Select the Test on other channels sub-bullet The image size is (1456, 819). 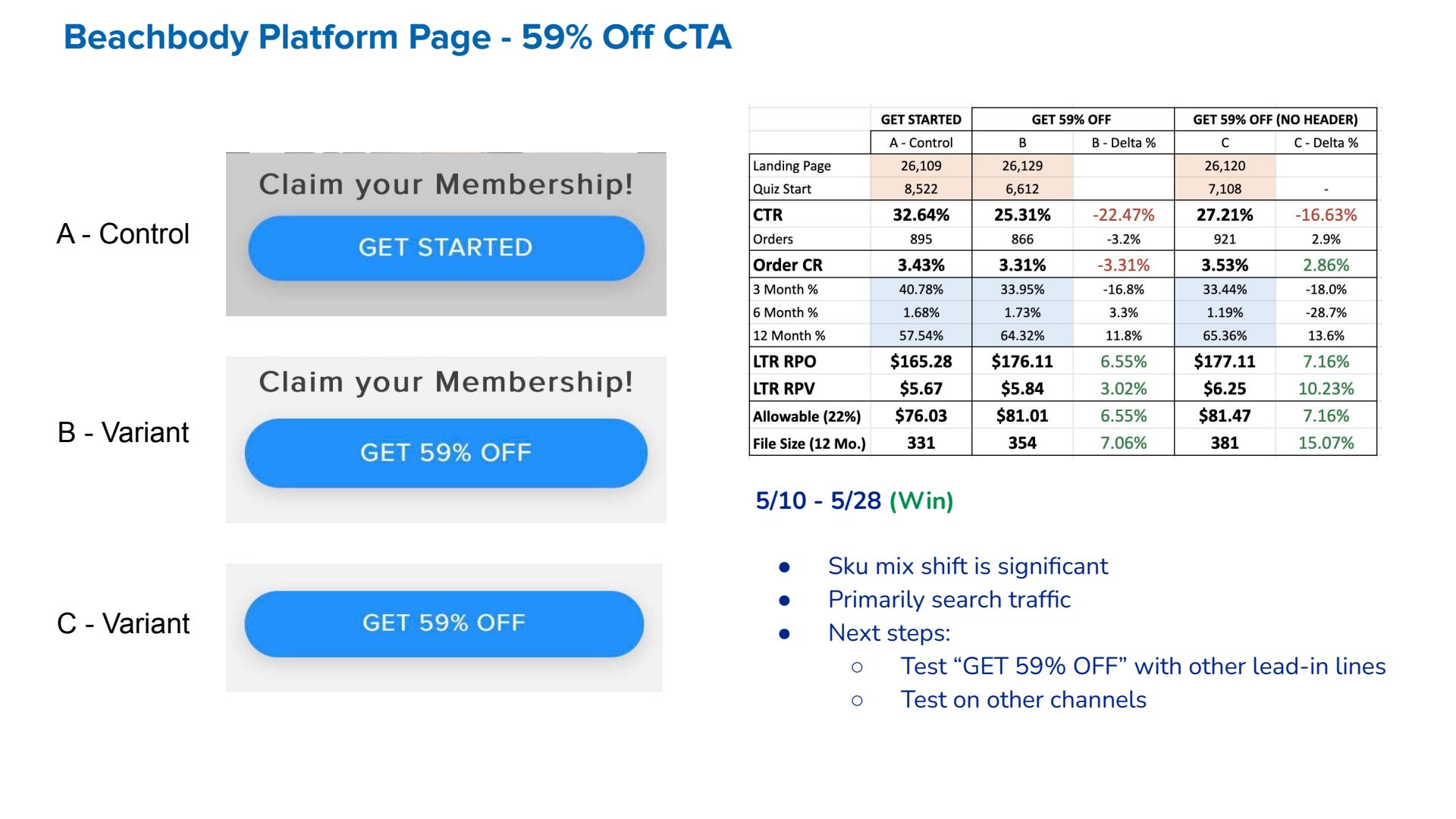click(1023, 700)
